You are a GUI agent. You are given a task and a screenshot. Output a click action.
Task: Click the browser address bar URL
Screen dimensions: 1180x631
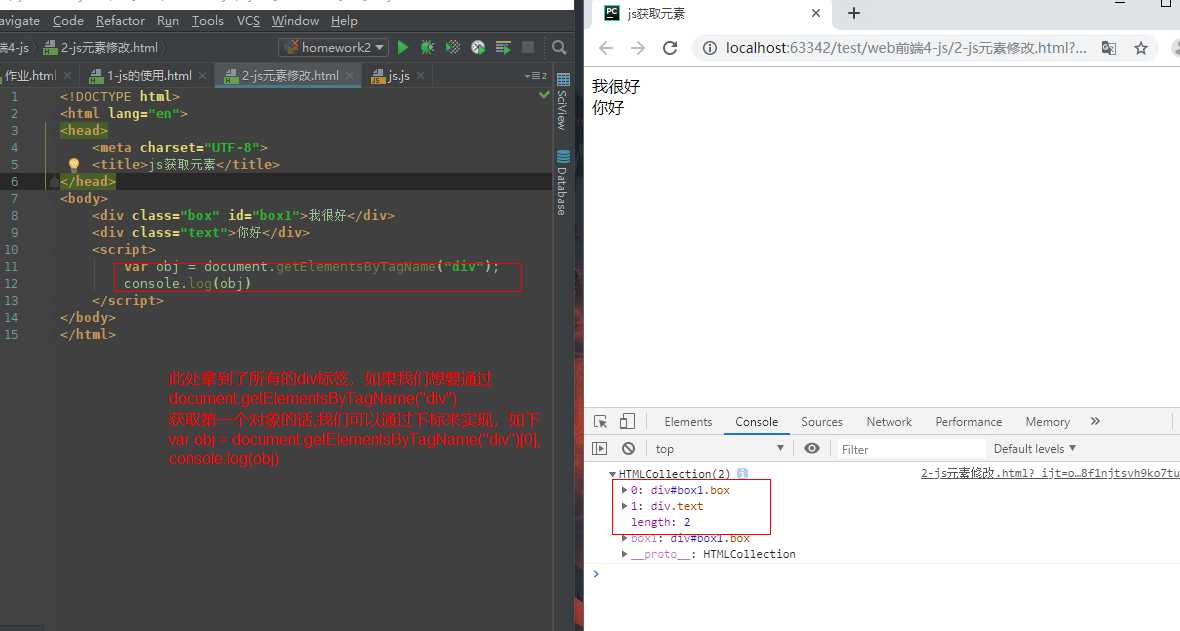pyautogui.click(x=905, y=48)
